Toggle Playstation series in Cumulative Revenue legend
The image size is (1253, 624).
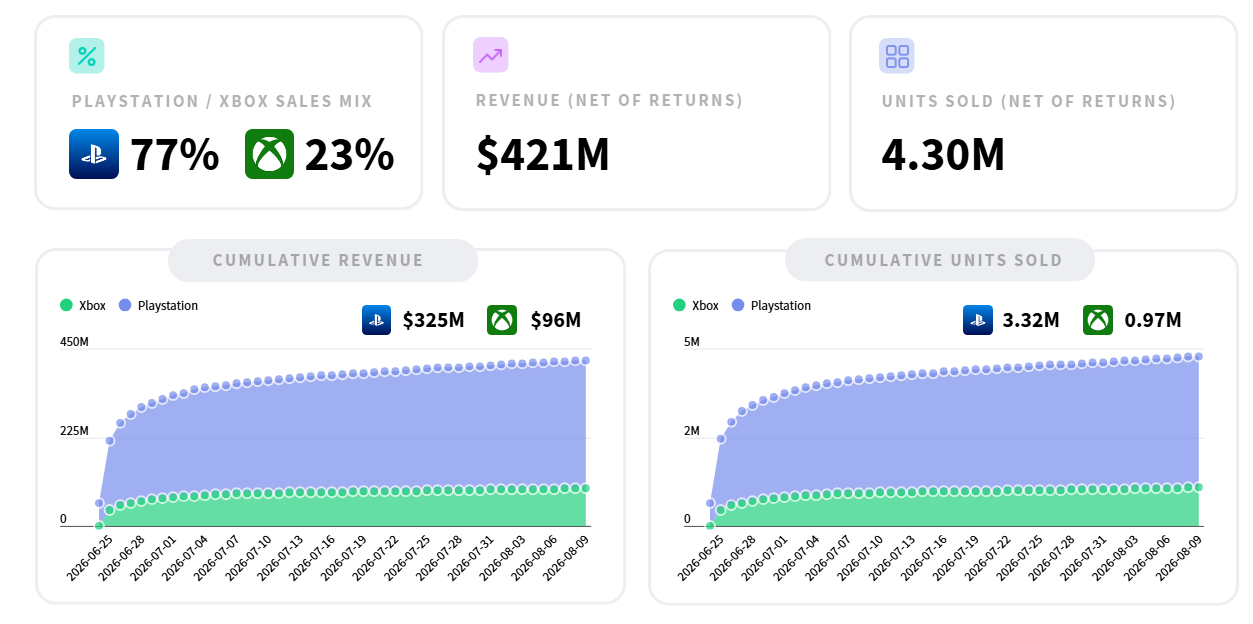158,305
